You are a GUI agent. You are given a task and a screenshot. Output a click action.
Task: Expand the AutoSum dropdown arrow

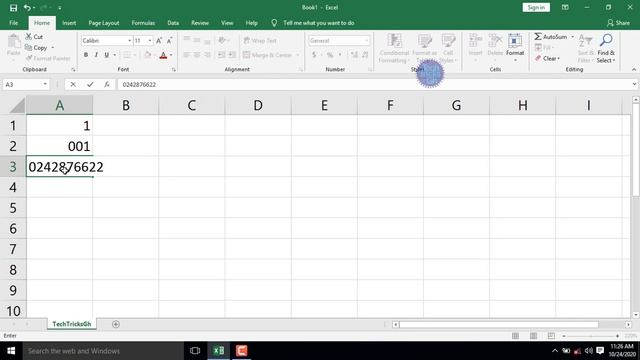[572, 37]
